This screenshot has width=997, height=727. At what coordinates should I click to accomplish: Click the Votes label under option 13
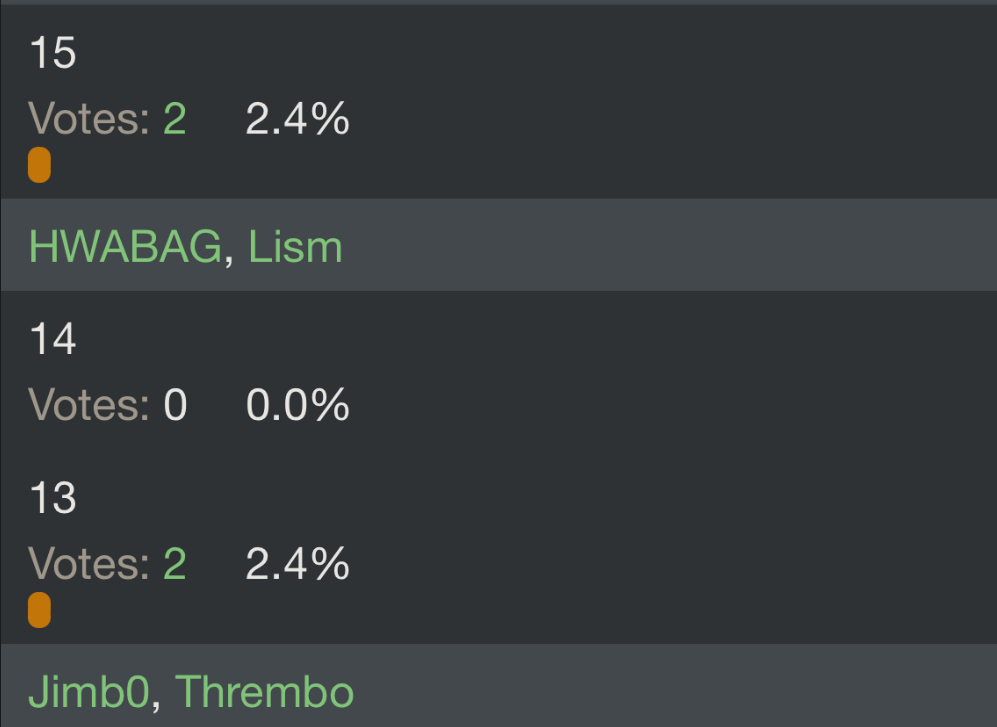click(x=89, y=564)
